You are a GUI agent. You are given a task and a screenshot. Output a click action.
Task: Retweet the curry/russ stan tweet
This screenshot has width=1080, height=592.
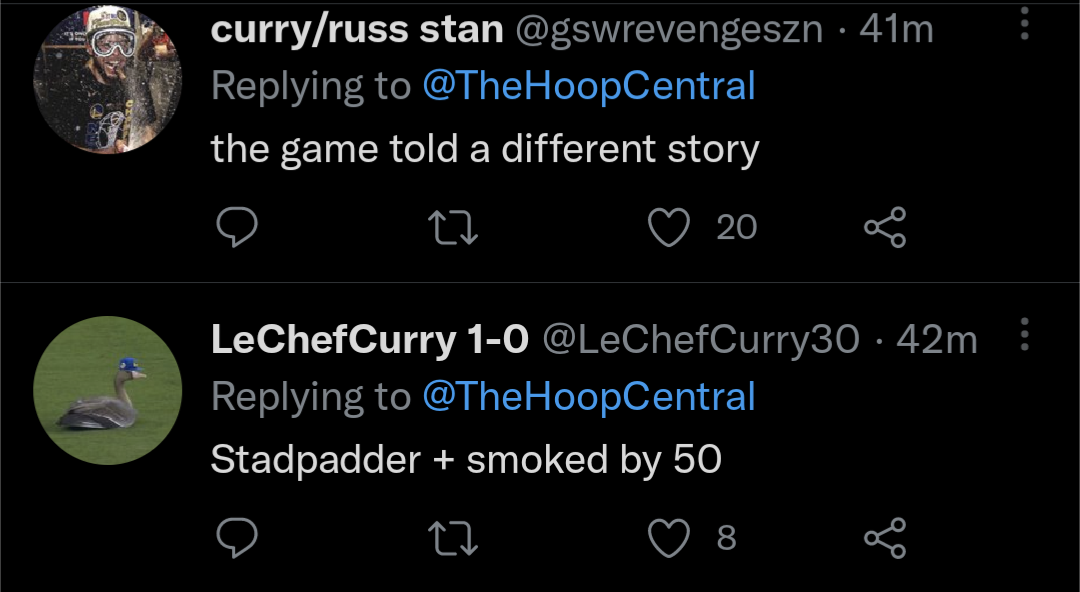(x=455, y=228)
